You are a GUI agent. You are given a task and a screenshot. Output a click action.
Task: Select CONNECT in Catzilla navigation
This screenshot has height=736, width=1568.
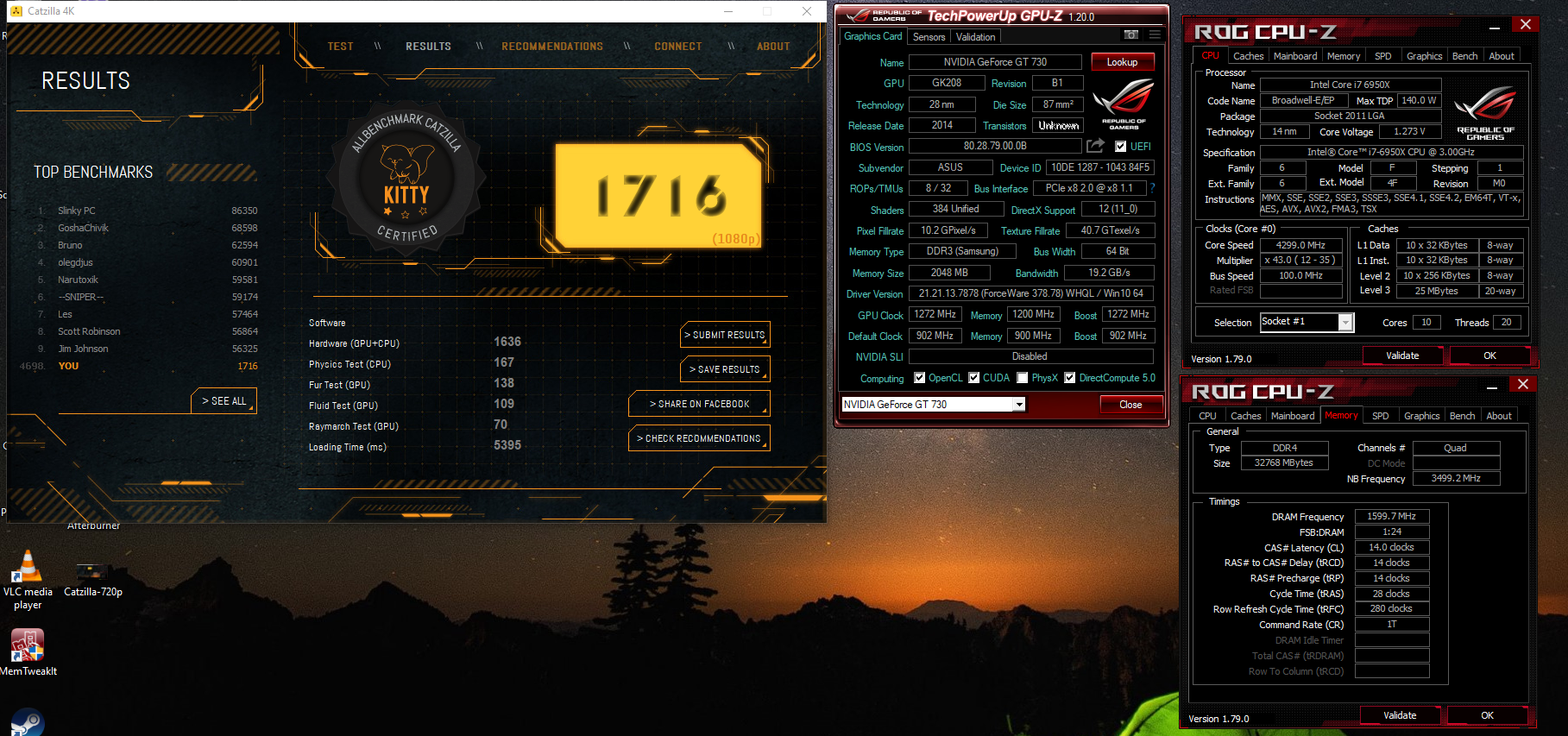point(677,47)
